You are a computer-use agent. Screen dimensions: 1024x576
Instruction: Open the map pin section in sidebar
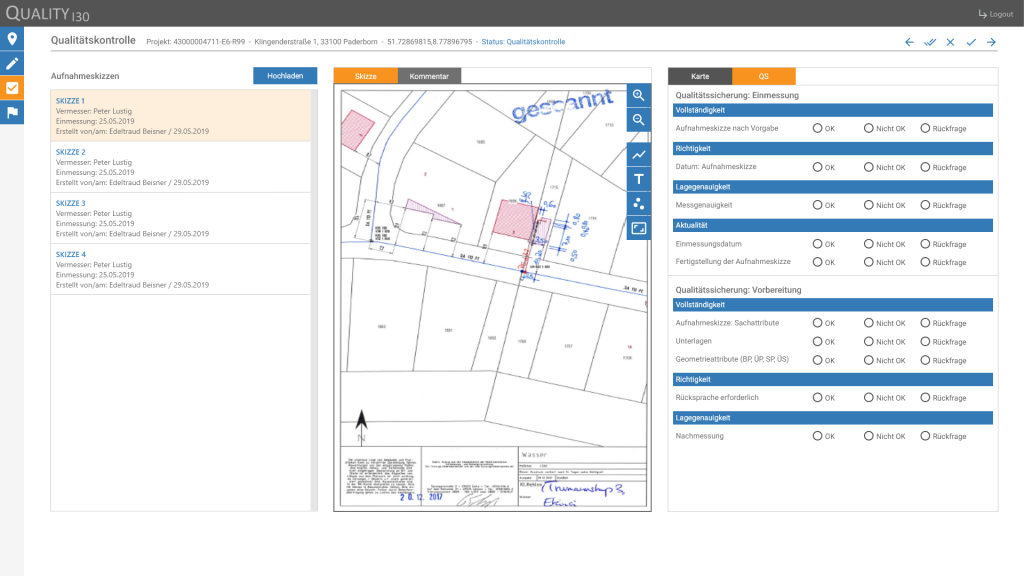pyautogui.click(x=12, y=39)
